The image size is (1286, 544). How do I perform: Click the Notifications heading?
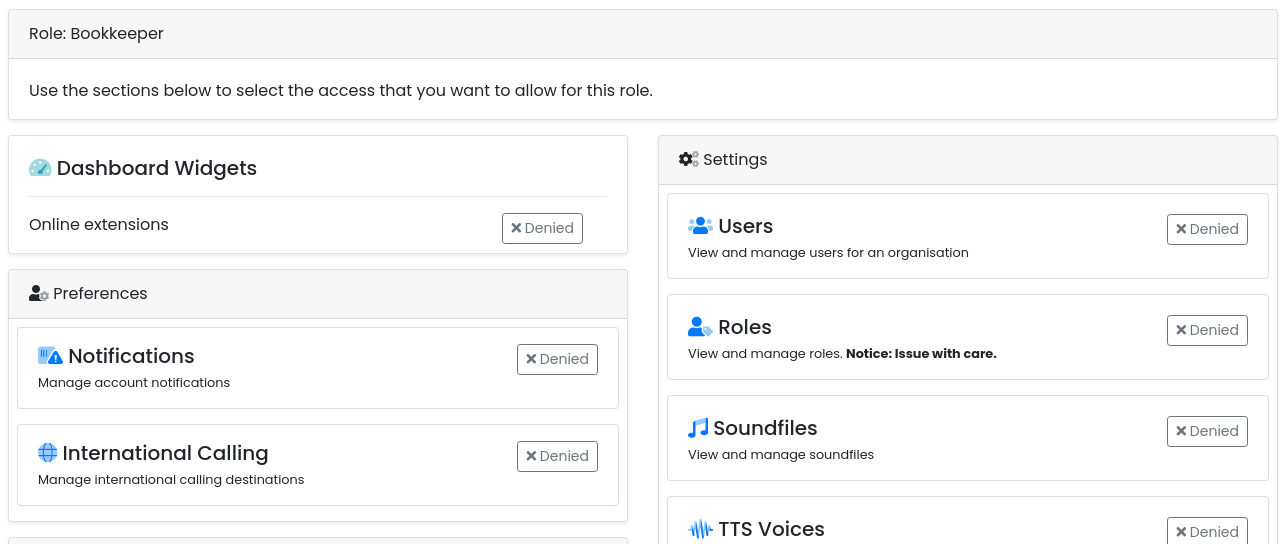(131, 356)
